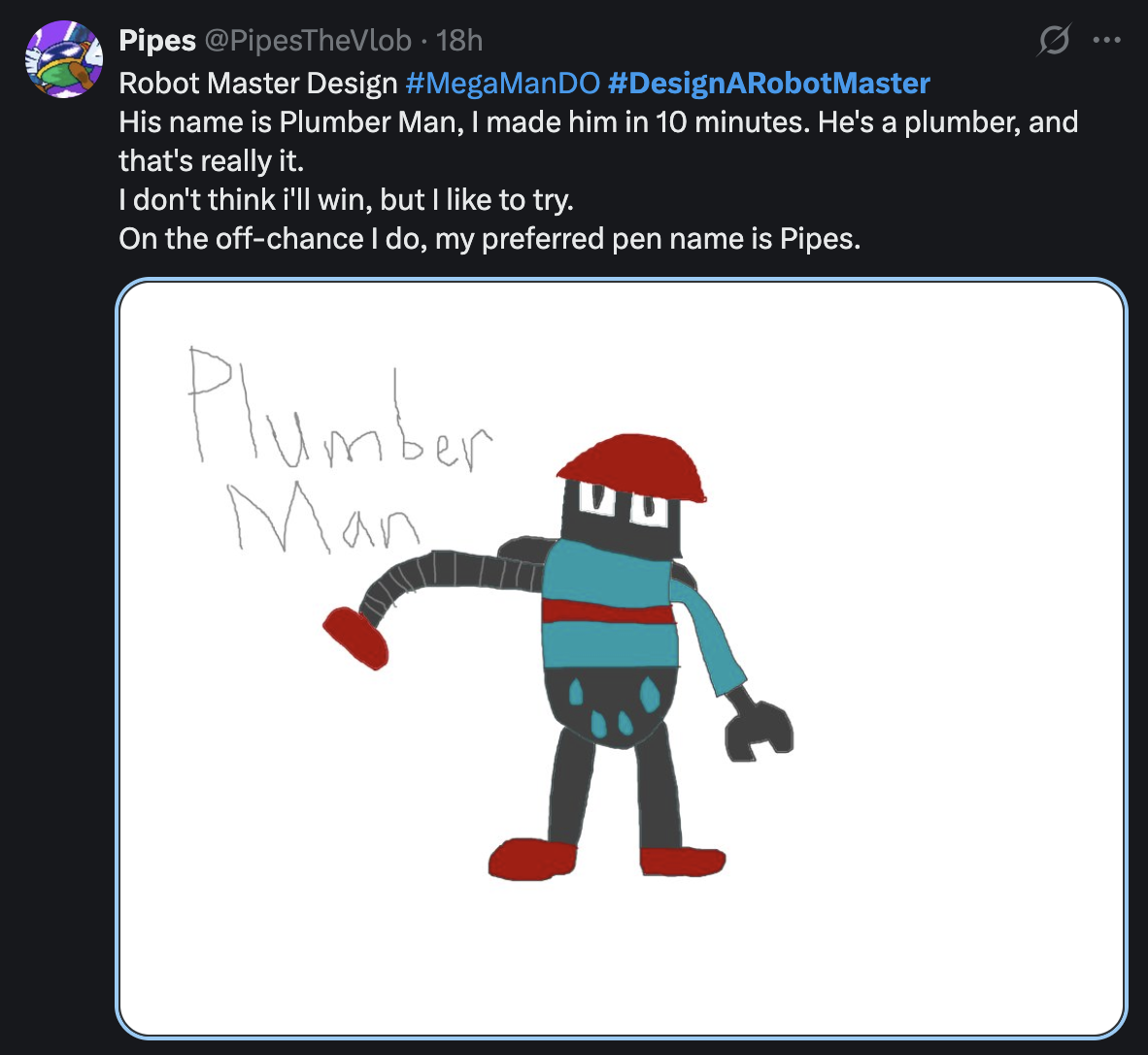Image resolution: width=1148 pixels, height=1055 pixels.
Task: Open the #MegaManDO hashtag
Action: click(502, 84)
